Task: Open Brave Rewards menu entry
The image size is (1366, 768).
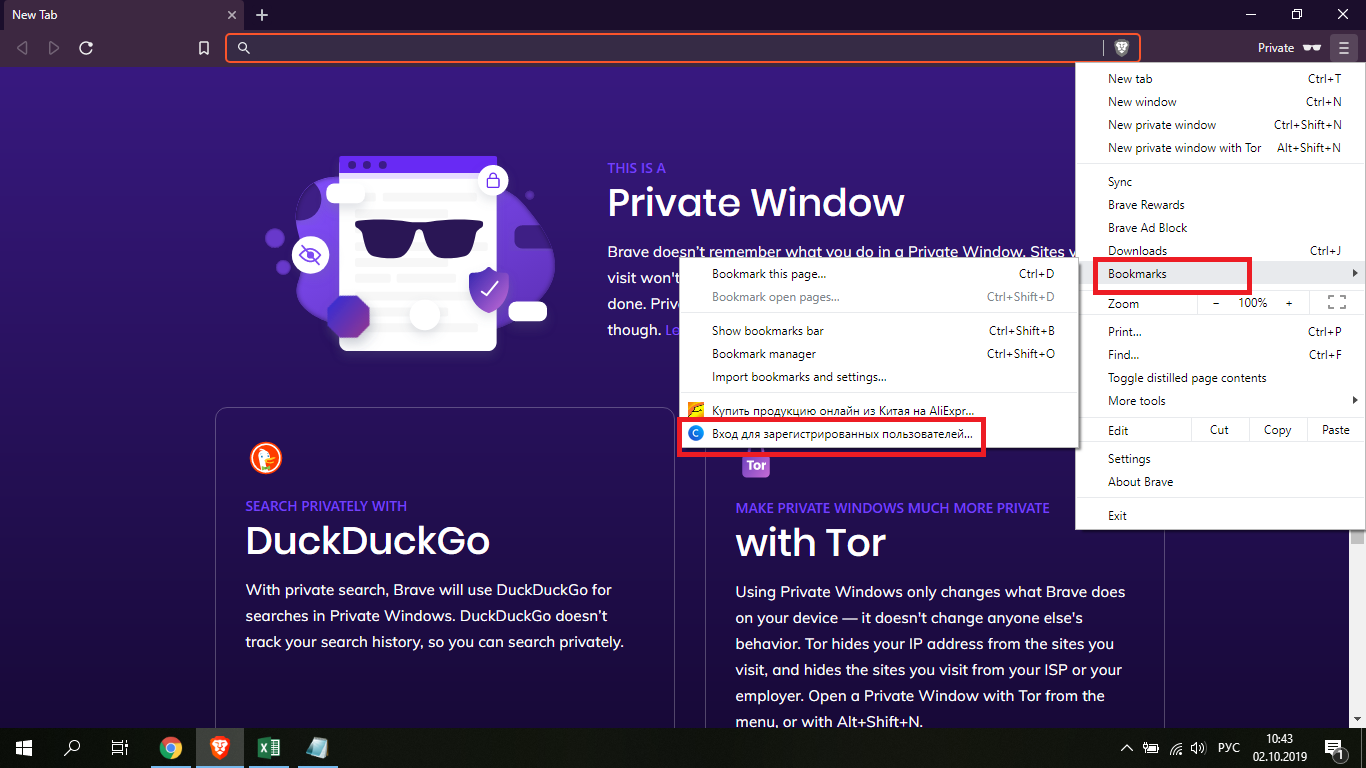Action: click(1220, 205)
